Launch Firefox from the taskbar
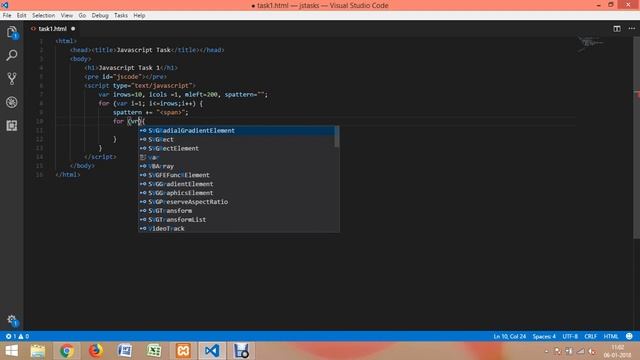The width and height of the screenshot is (640, 360). (96, 351)
